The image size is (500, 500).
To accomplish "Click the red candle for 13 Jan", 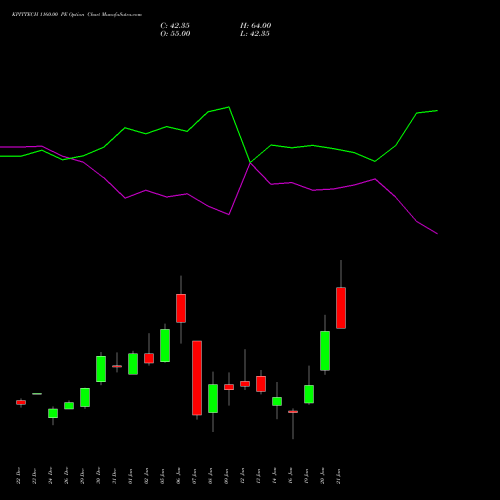I will pyautogui.click(x=261, y=384).
